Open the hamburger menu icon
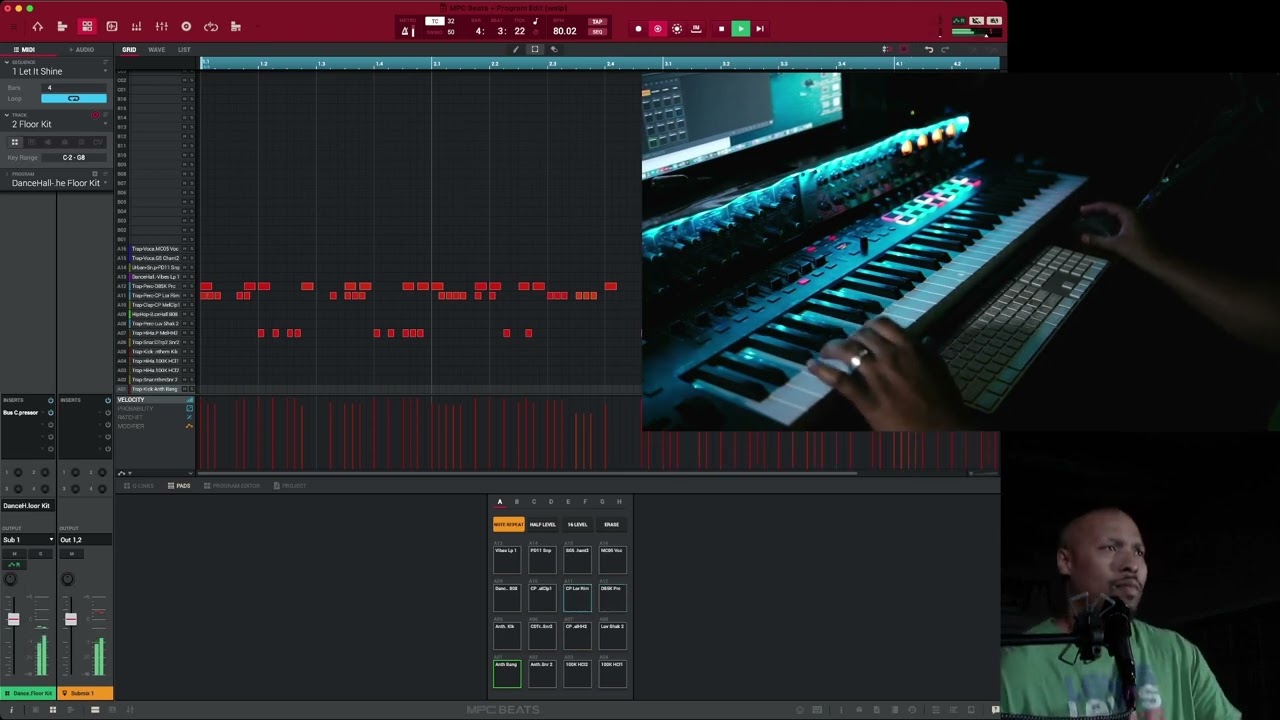 (12, 27)
